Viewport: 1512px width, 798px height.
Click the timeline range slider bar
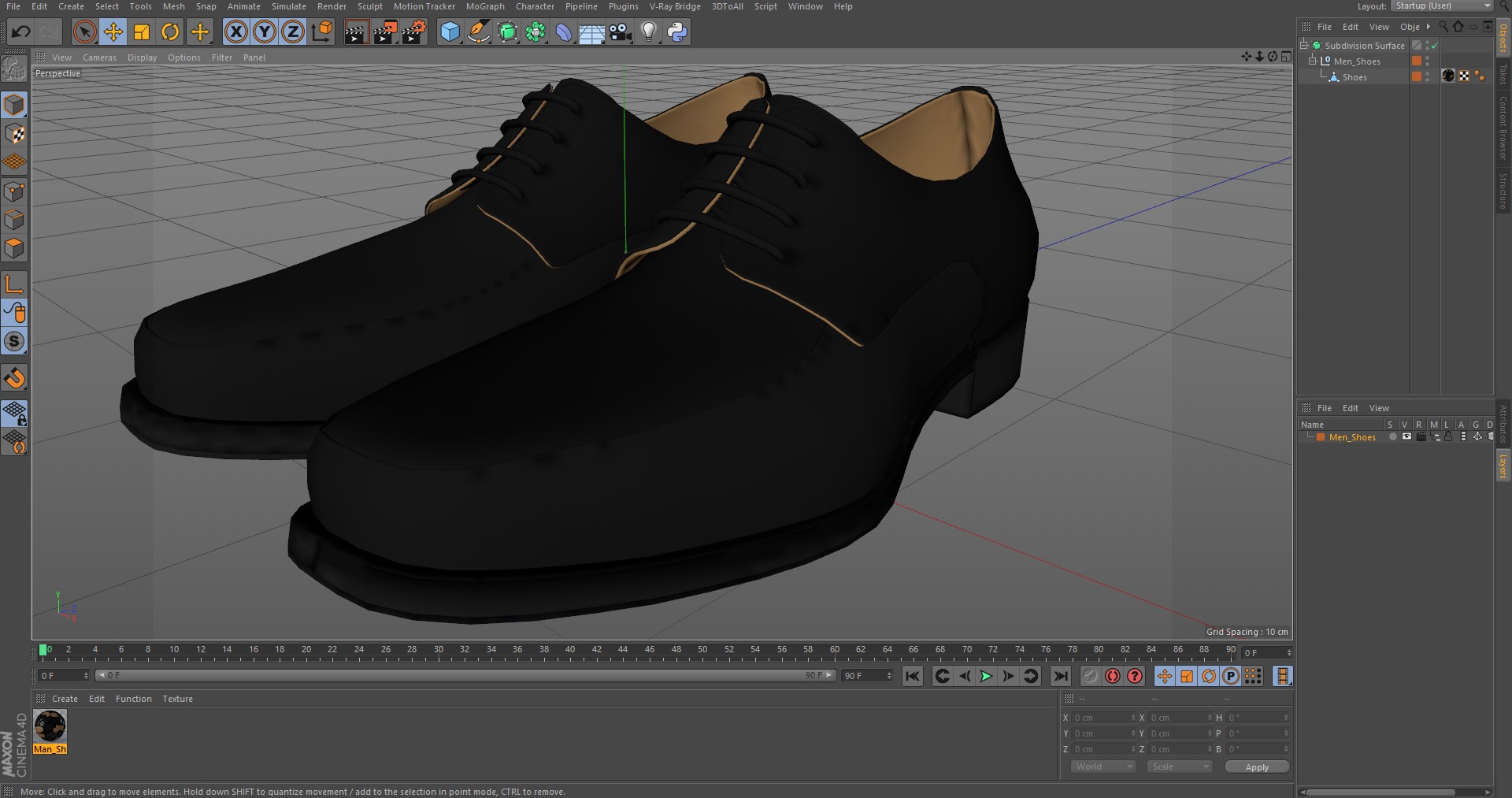point(465,676)
